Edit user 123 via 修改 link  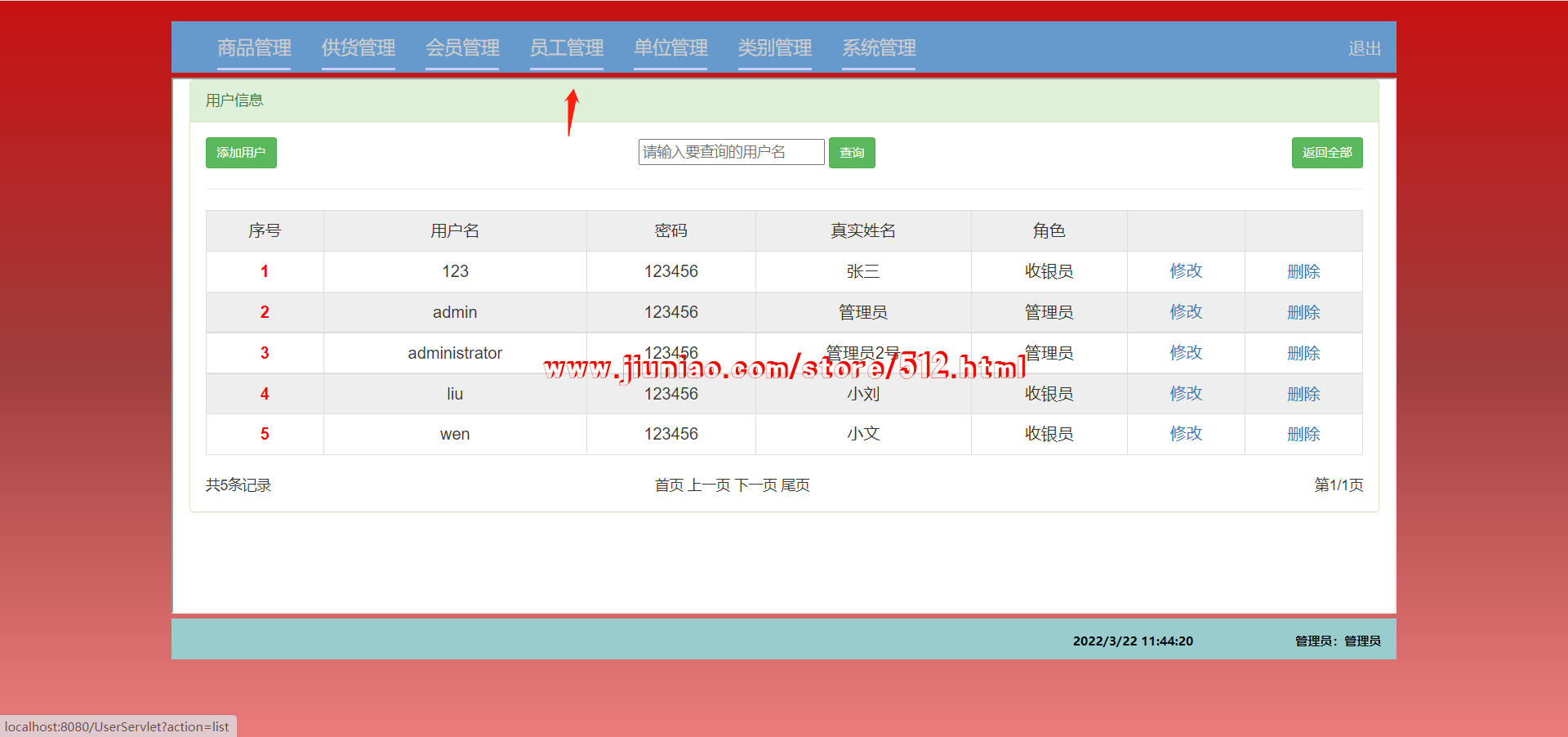tap(1186, 271)
